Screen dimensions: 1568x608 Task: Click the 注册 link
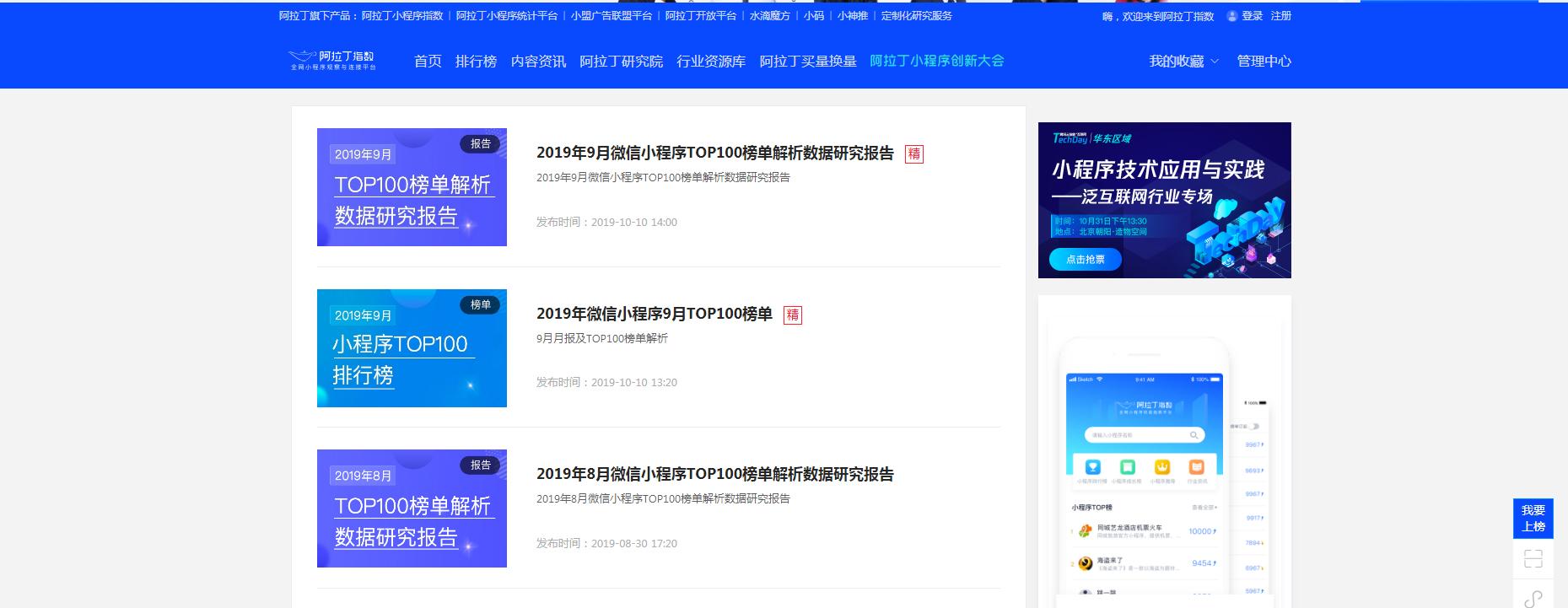[1281, 16]
